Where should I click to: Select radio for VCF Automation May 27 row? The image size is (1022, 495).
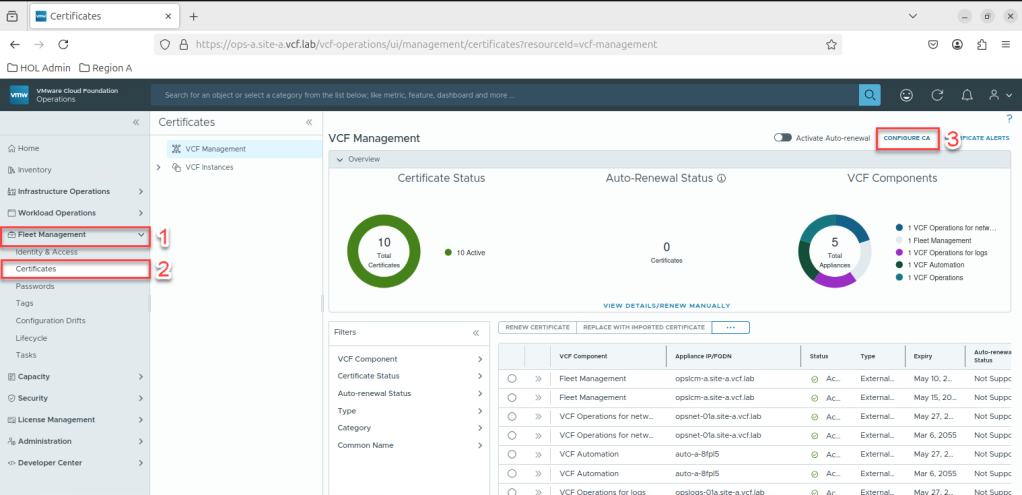(512, 454)
